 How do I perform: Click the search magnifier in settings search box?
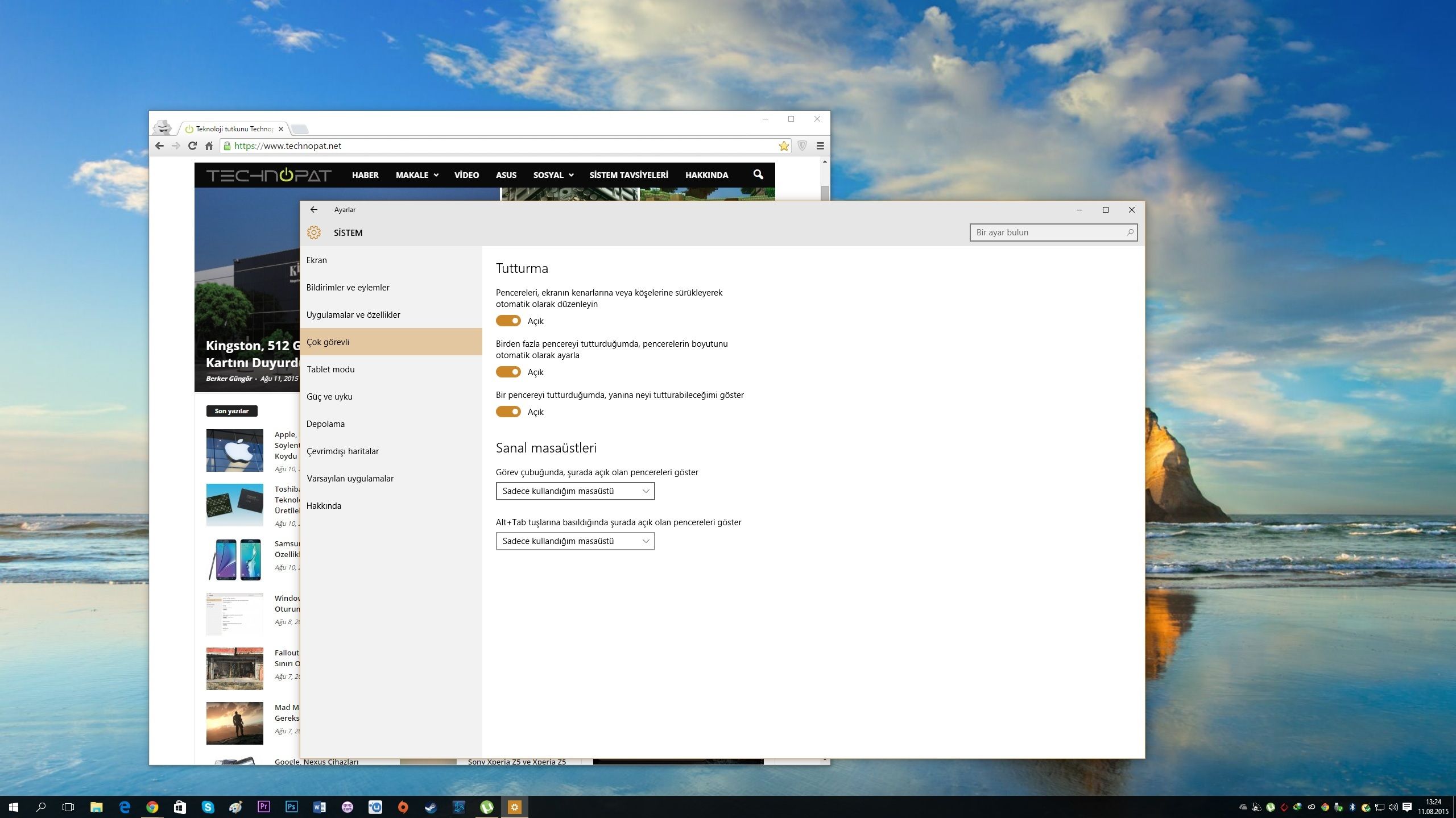(x=1130, y=232)
